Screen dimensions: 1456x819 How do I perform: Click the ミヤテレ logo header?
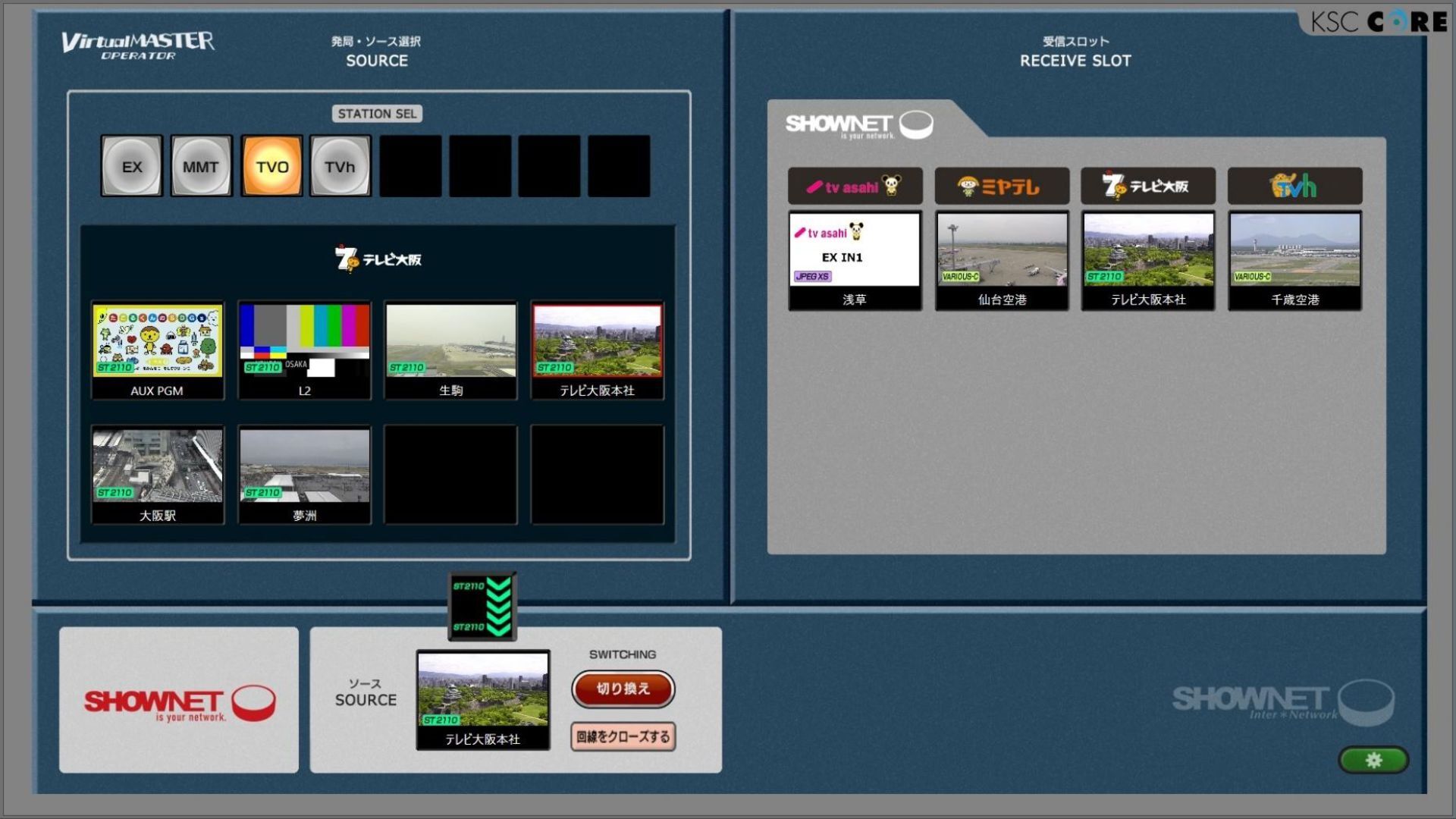point(1002,186)
